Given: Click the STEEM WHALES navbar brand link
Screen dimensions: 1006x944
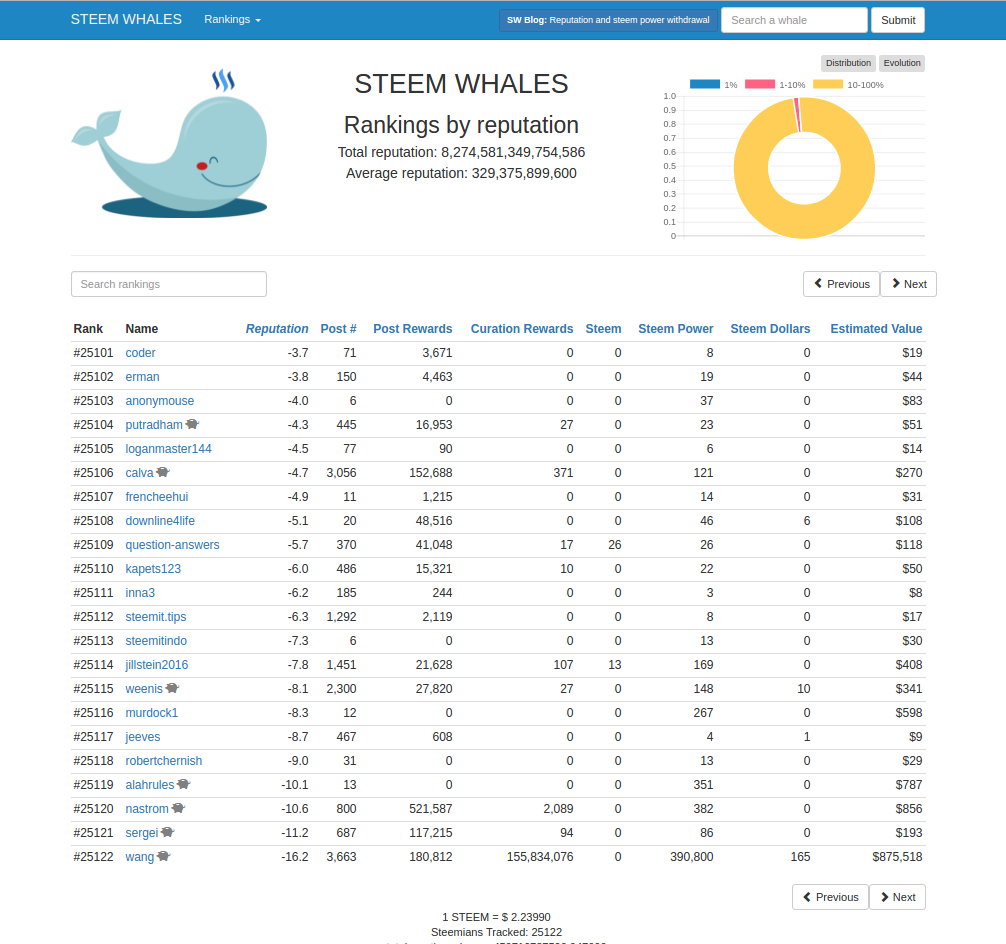Looking at the screenshot, I should 126,19.
